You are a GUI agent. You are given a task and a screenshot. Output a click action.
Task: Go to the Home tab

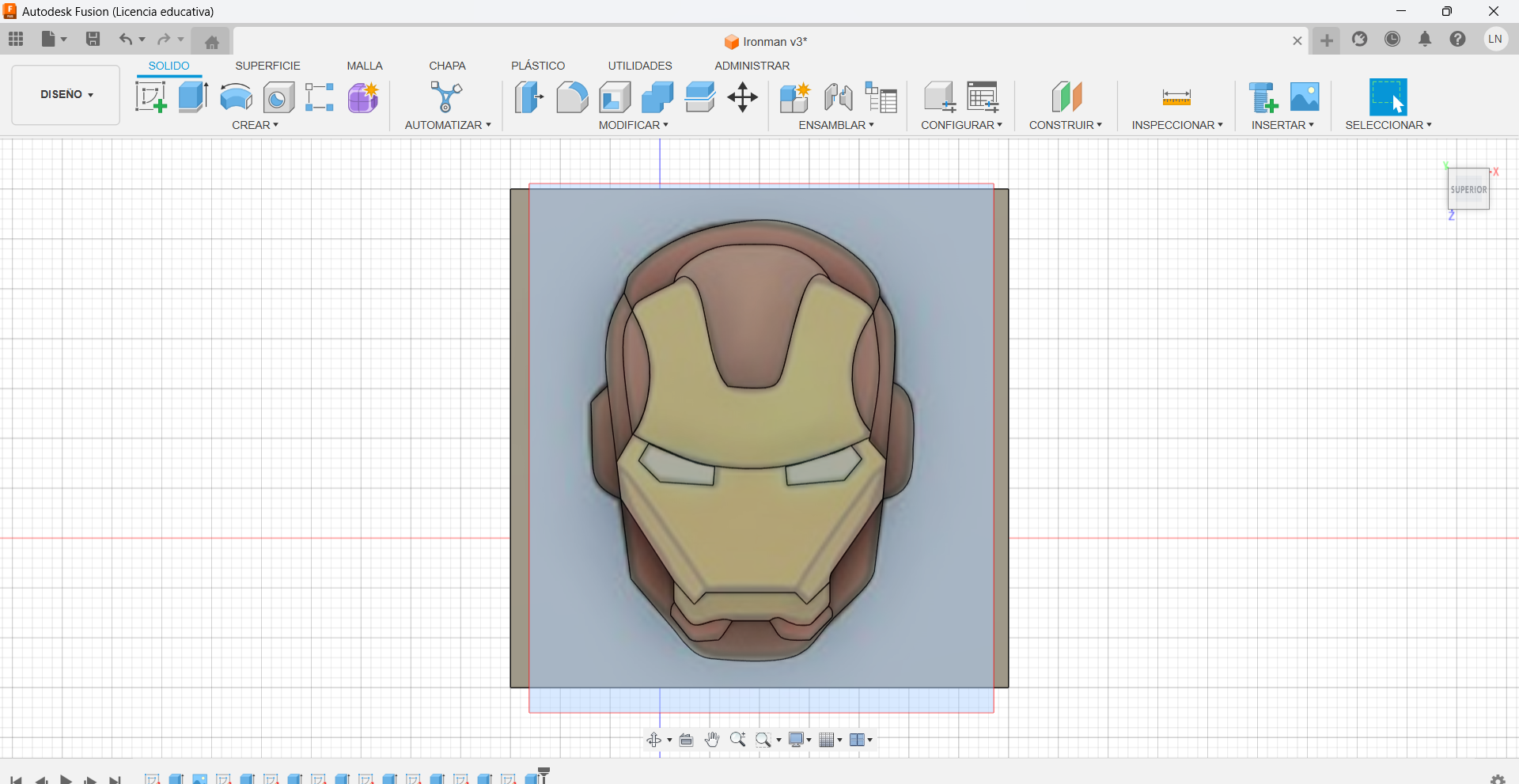click(x=211, y=41)
